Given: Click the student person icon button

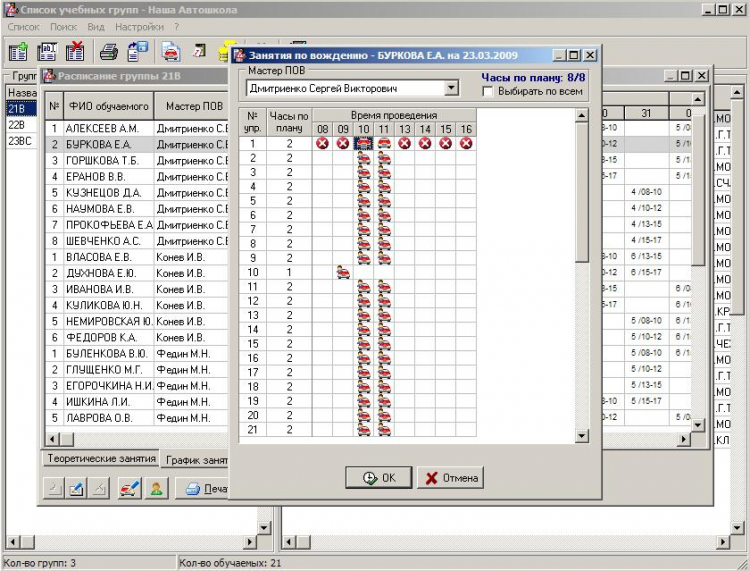Looking at the screenshot, I should pos(156,489).
